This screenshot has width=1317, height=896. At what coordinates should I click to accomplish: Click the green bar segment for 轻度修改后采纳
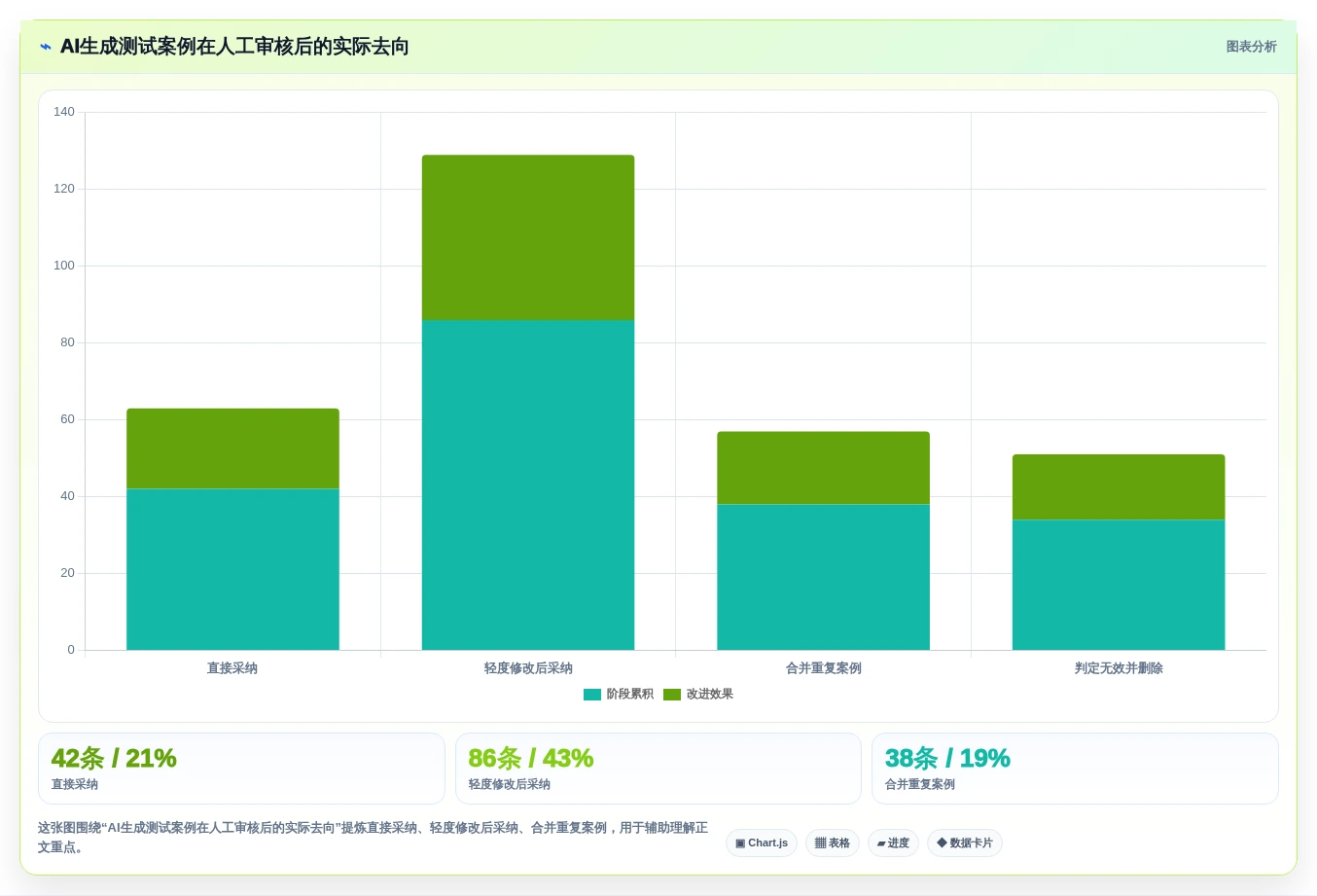(x=528, y=237)
